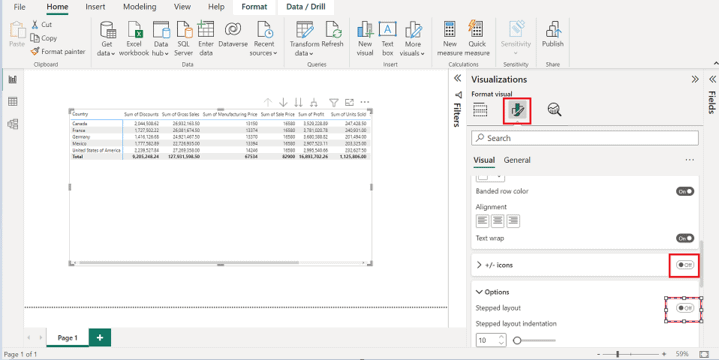Open the Format ribbon tab
Image resolution: width=719 pixels, height=360 pixels.
[x=254, y=7]
